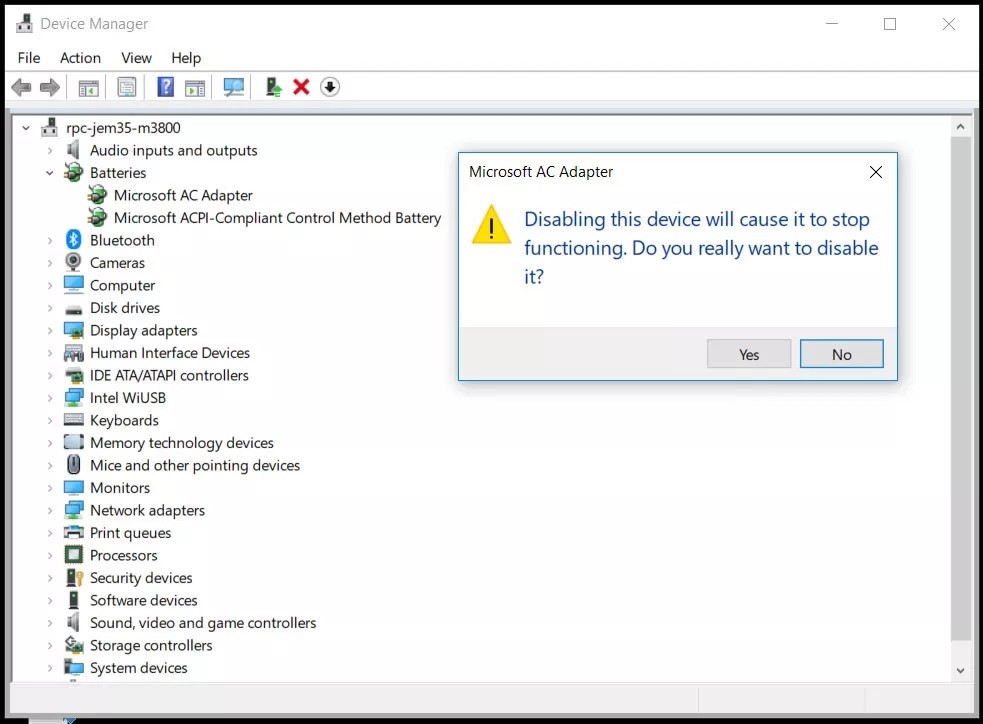The image size is (983, 724).
Task: Click the disable device down-arrow icon
Action: tap(330, 88)
